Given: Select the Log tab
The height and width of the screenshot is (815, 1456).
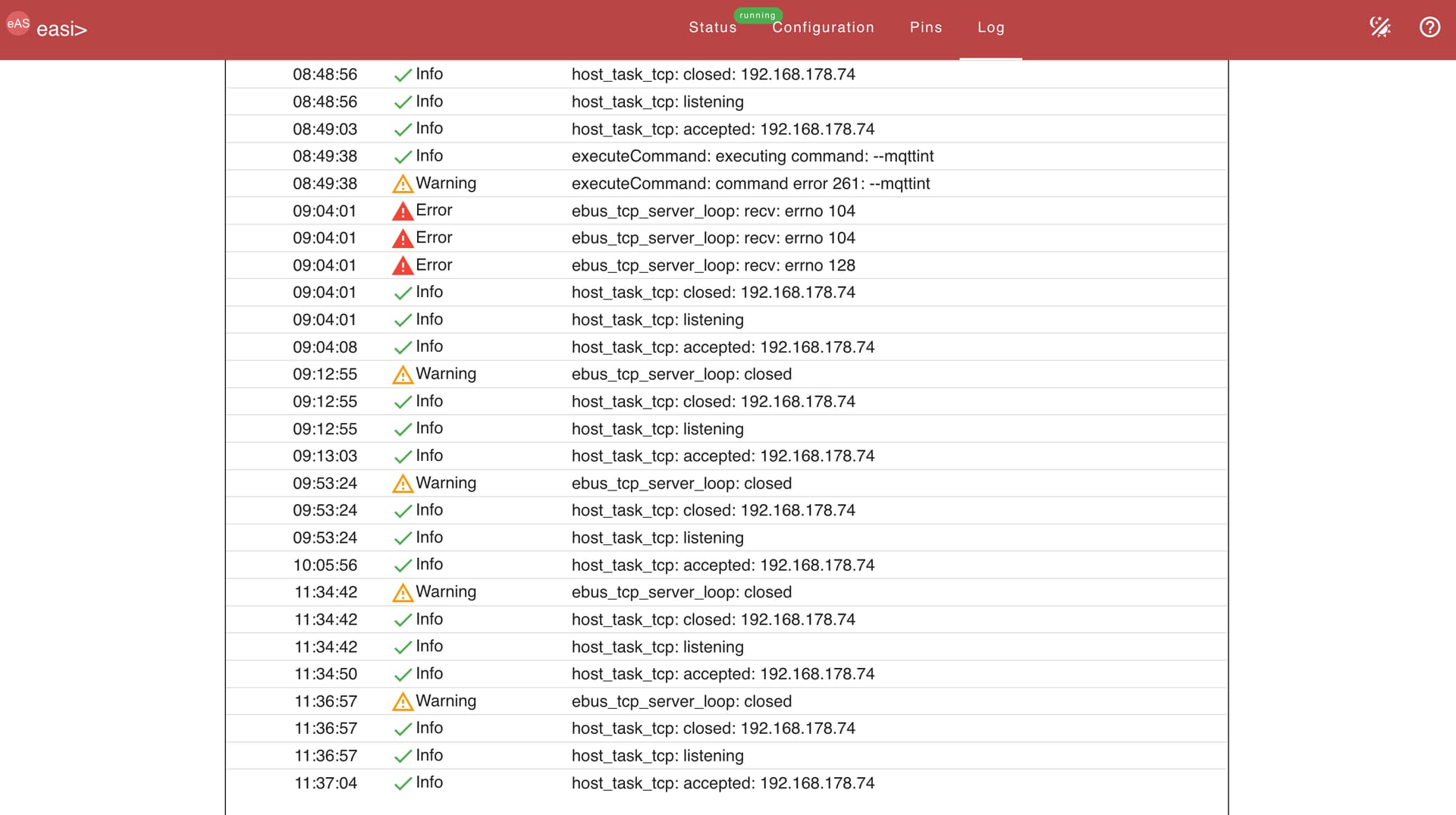Looking at the screenshot, I should click(990, 27).
